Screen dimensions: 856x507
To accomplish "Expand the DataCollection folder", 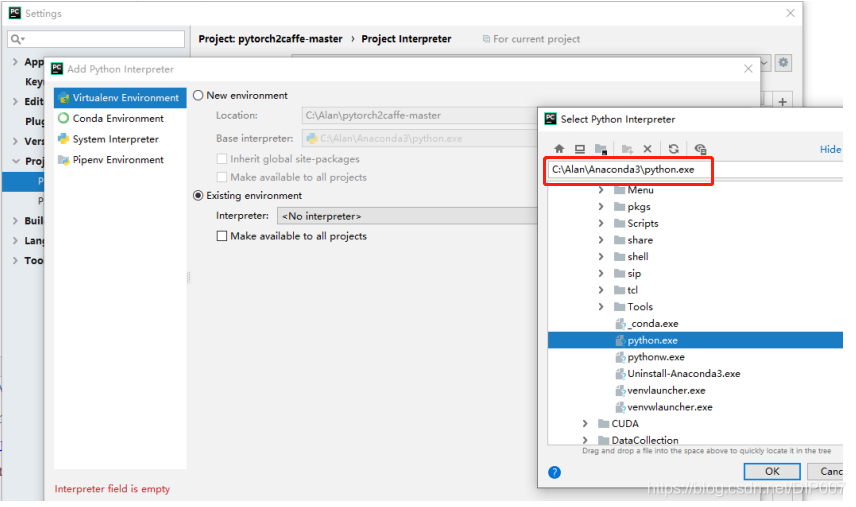I will pyautogui.click(x=585, y=440).
